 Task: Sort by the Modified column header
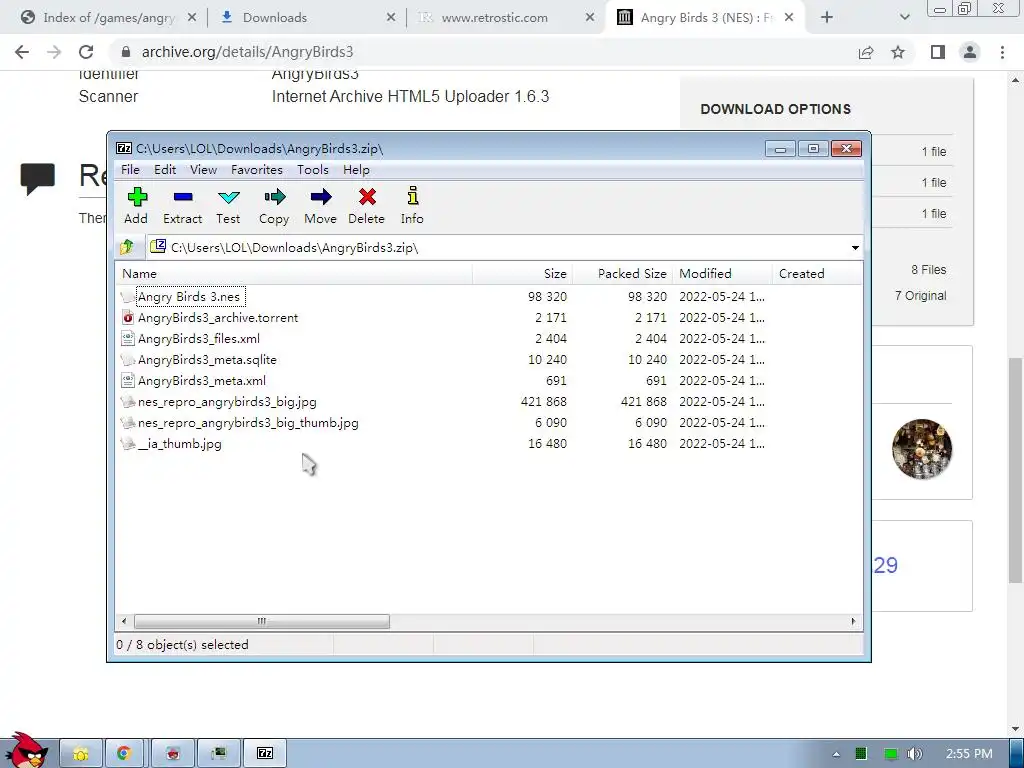coord(722,274)
